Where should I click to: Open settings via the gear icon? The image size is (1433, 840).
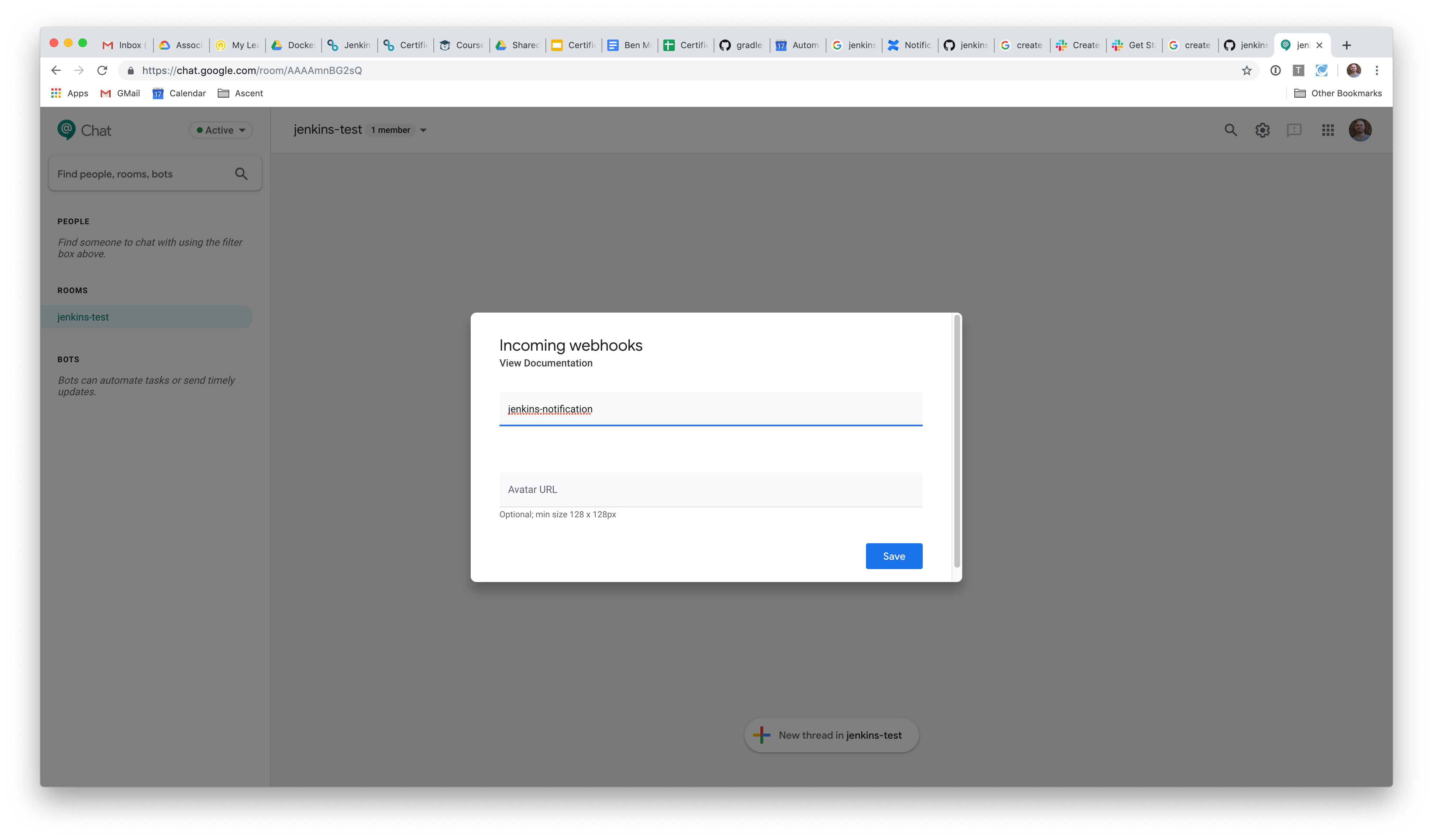1262,130
